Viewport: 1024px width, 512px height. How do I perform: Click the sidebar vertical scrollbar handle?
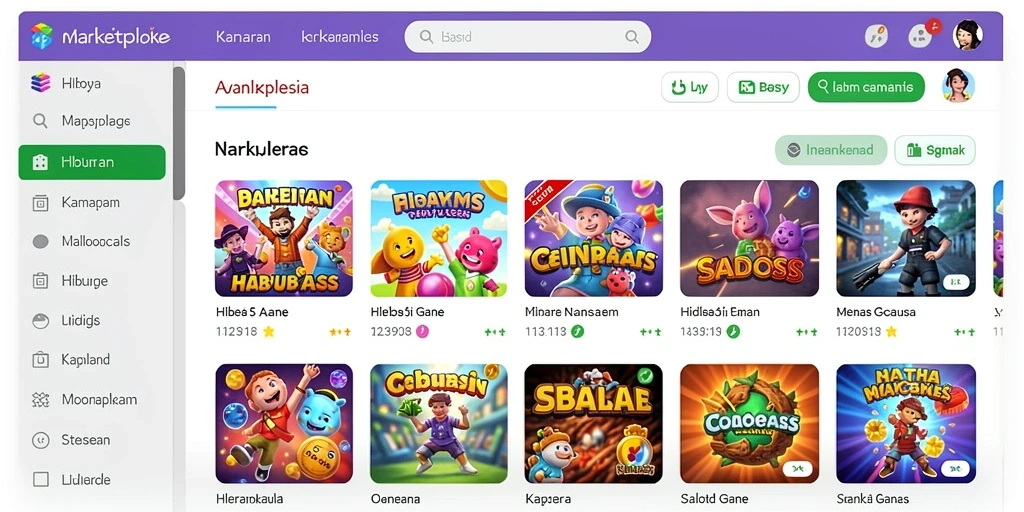click(x=179, y=133)
